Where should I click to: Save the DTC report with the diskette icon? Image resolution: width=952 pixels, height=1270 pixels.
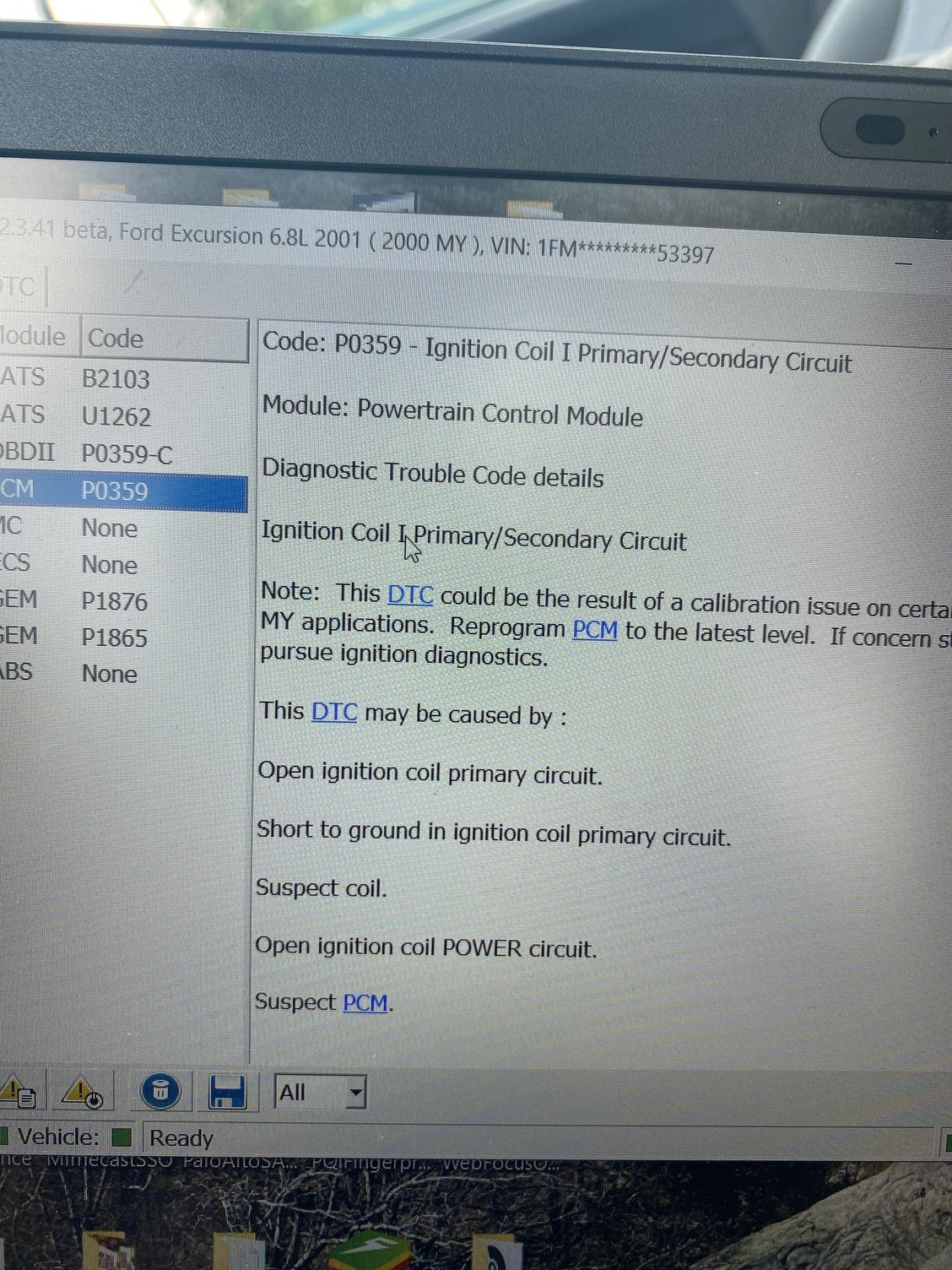click(x=228, y=1091)
